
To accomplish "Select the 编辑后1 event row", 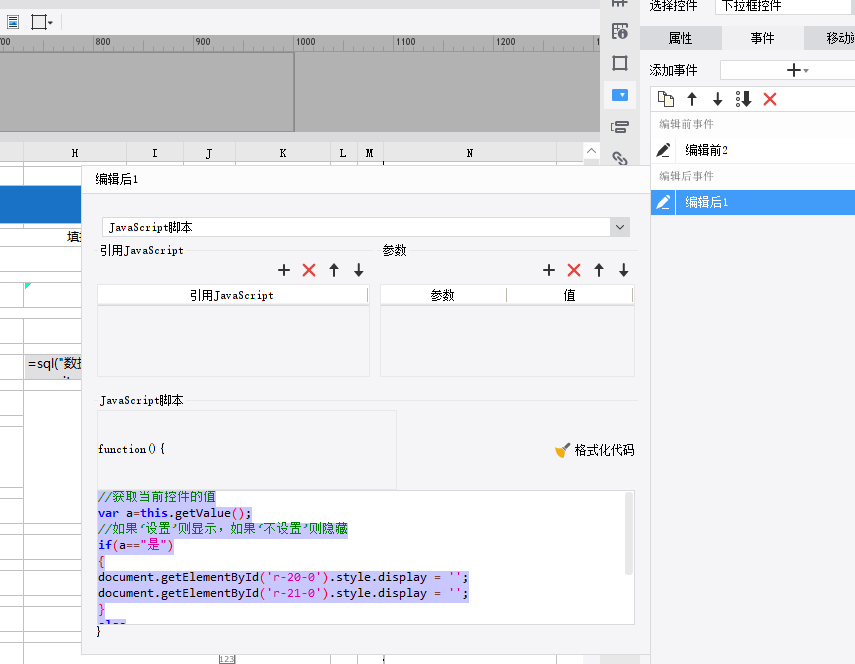I will point(752,202).
